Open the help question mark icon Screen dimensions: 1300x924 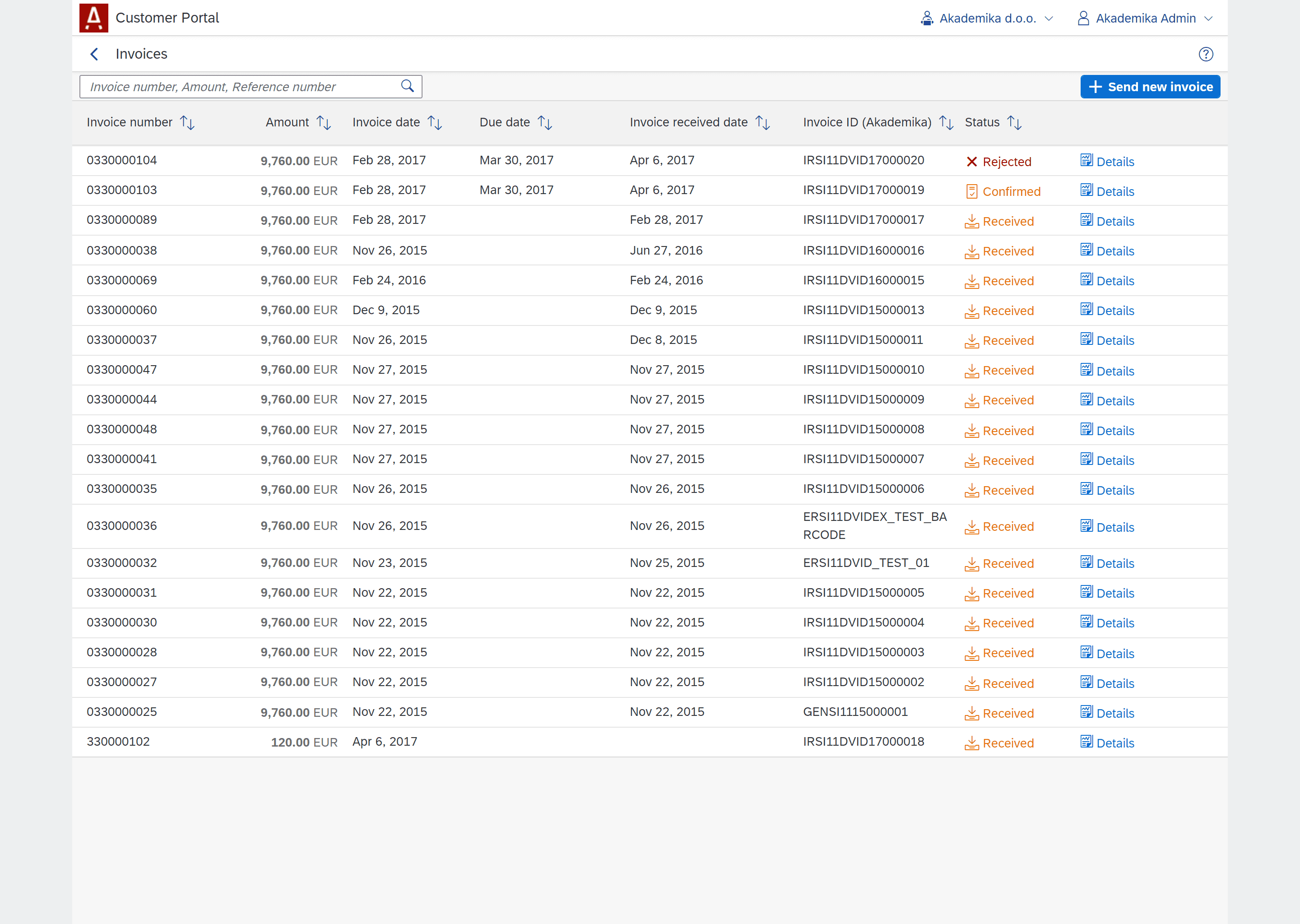coord(1206,54)
